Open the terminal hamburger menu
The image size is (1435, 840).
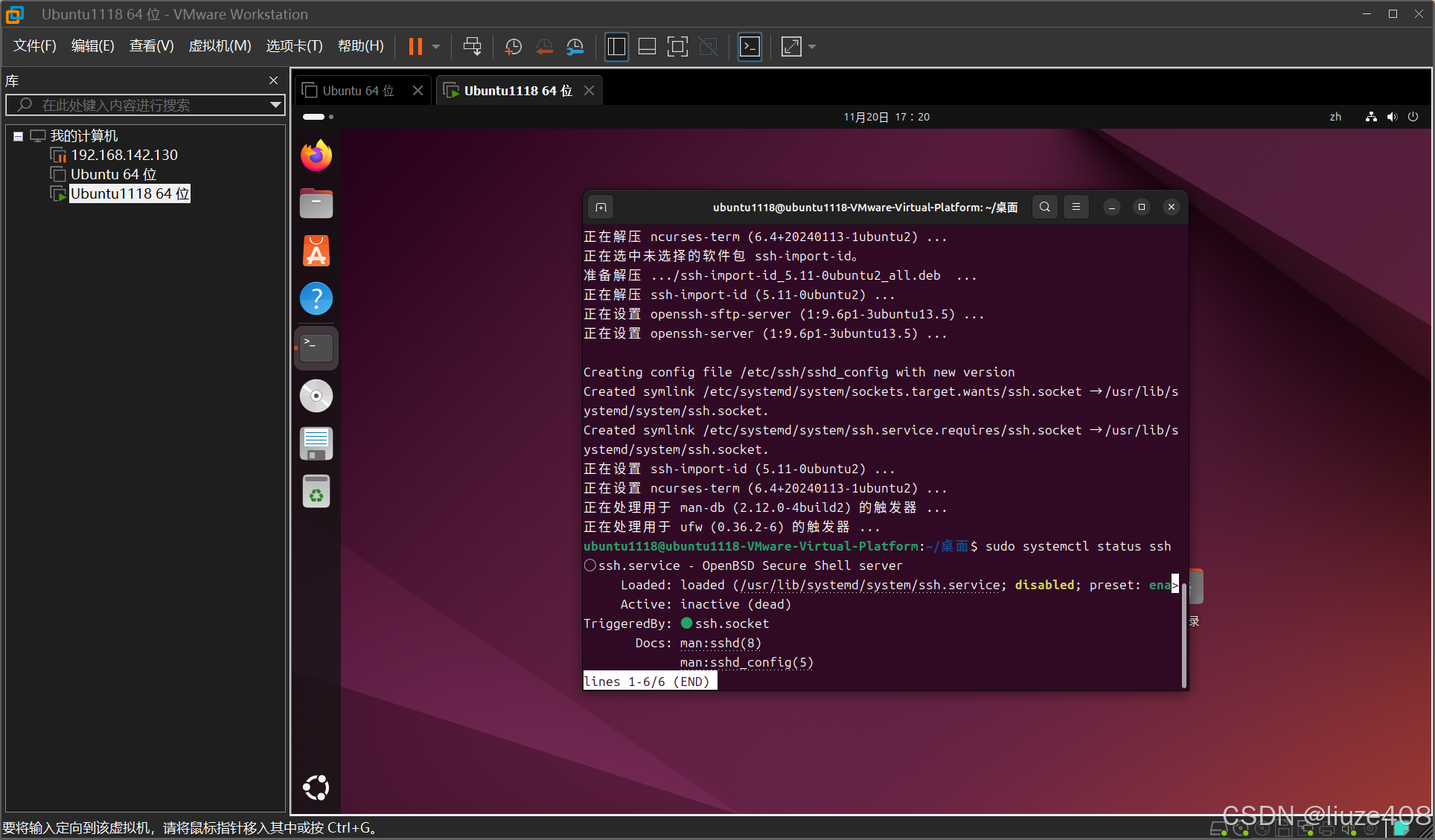point(1076,207)
